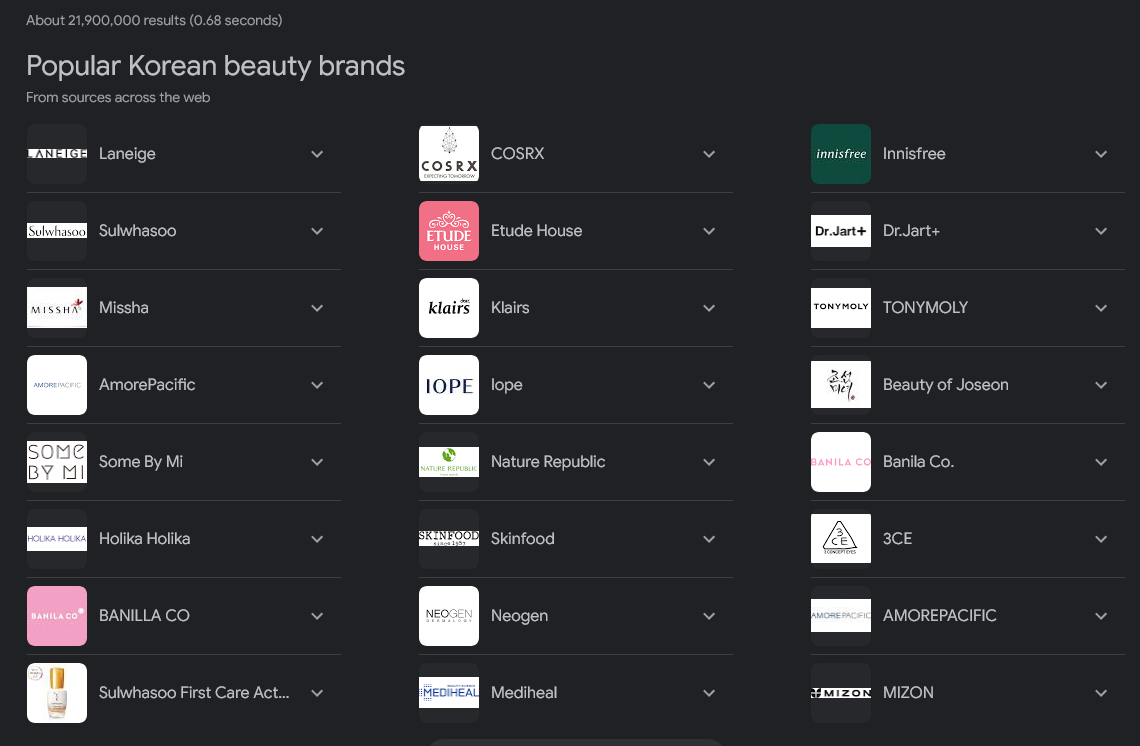This screenshot has width=1140, height=746.
Task: Click the IOPE logo thumbnail
Action: (x=448, y=385)
